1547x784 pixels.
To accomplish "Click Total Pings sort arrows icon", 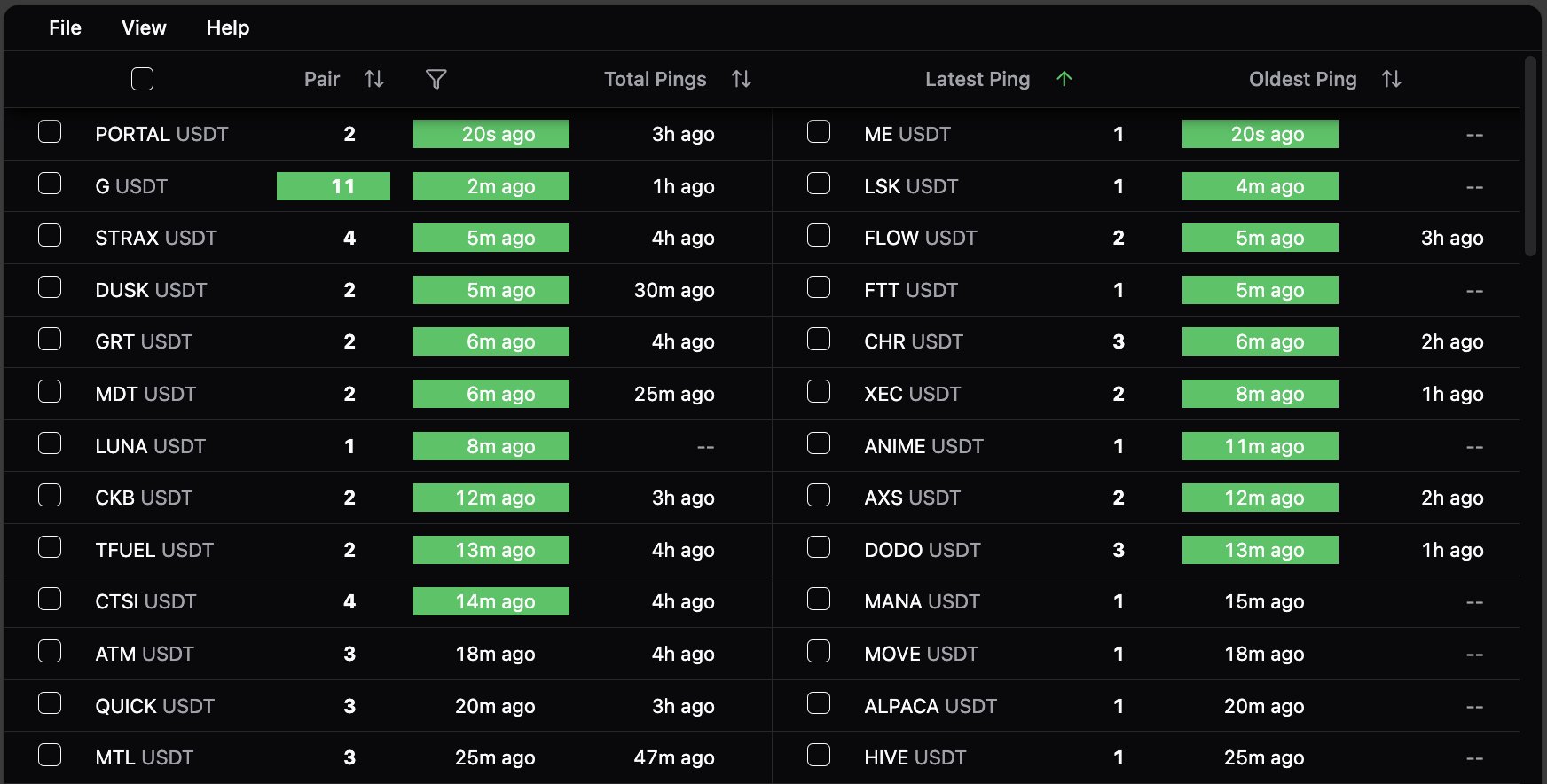I will (742, 80).
